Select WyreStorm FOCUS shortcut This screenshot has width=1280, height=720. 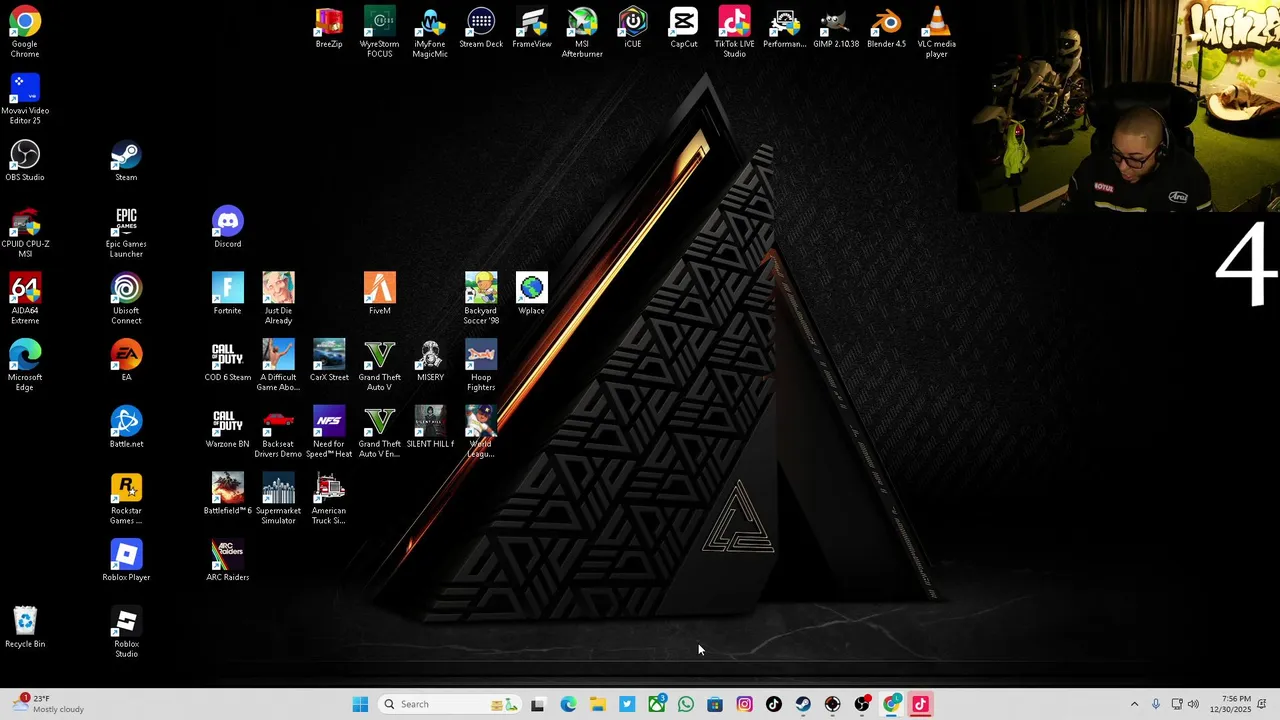point(379,32)
